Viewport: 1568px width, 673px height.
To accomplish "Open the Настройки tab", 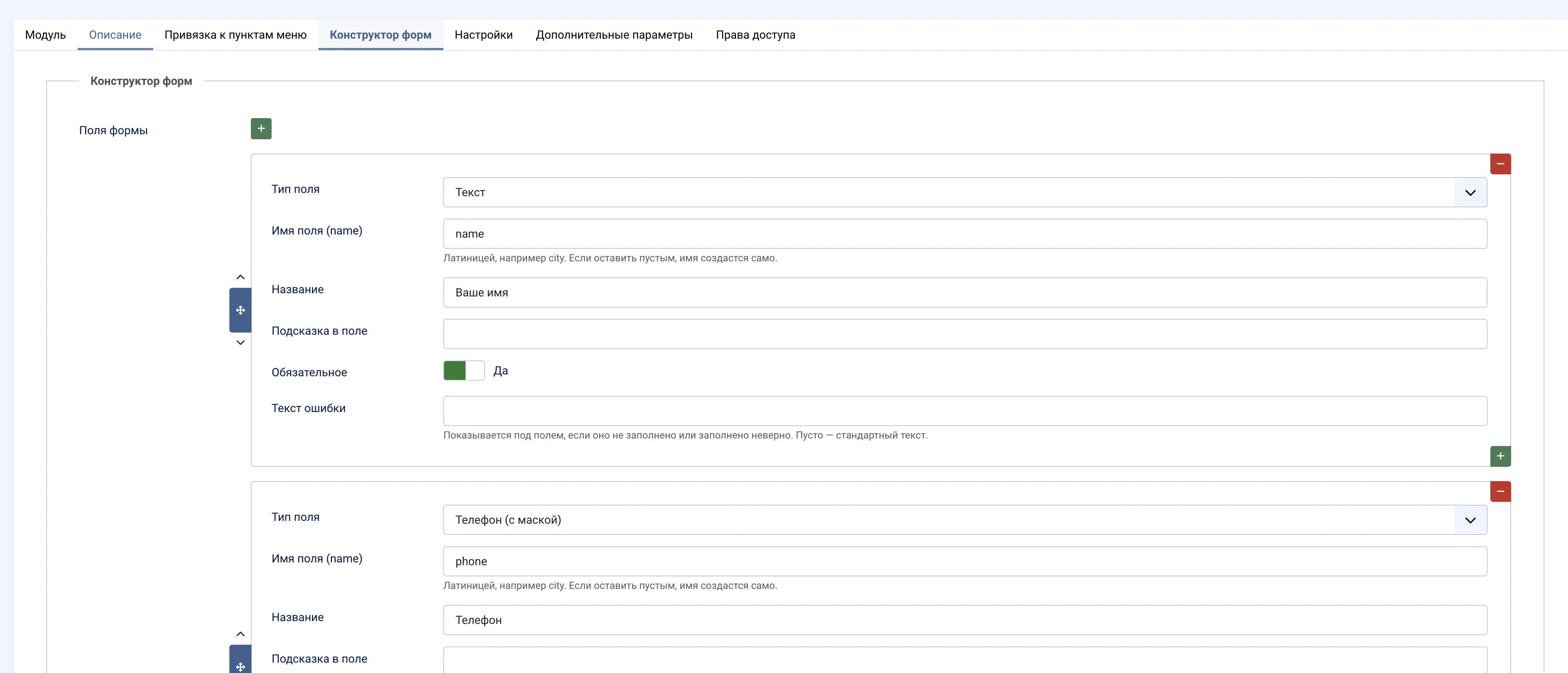I will pos(483,35).
